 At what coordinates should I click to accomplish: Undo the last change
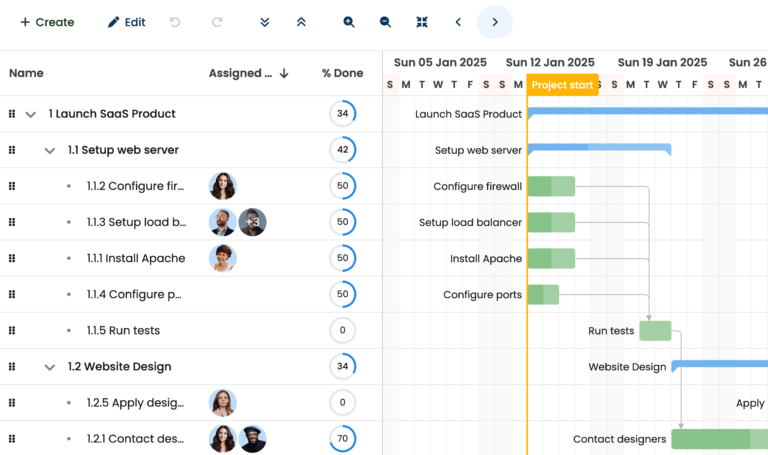point(175,22)
